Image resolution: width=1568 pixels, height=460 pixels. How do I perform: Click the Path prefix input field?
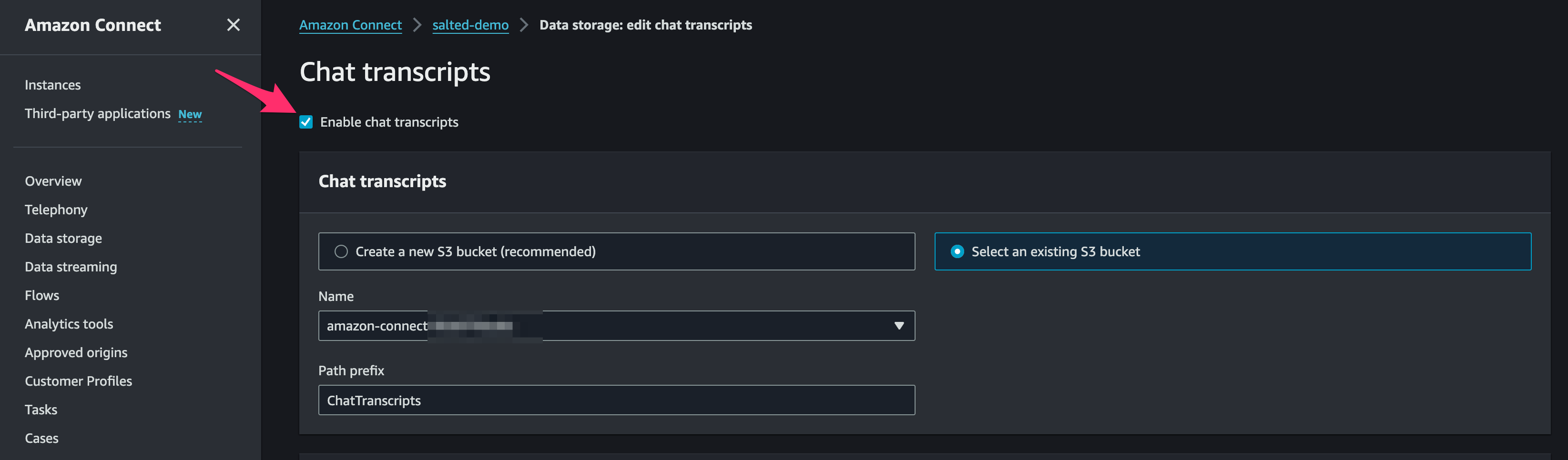click(x=616, y=400)
